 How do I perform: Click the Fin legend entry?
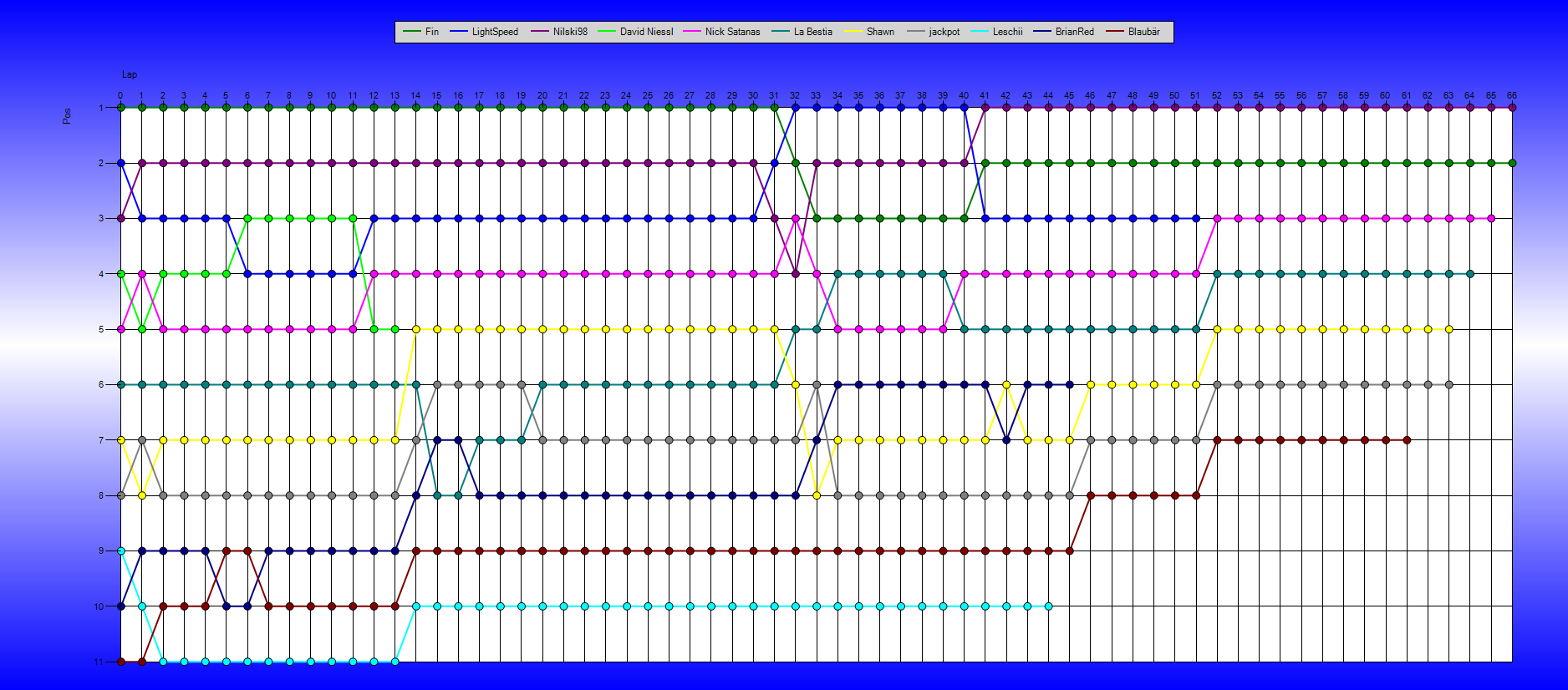421,32
